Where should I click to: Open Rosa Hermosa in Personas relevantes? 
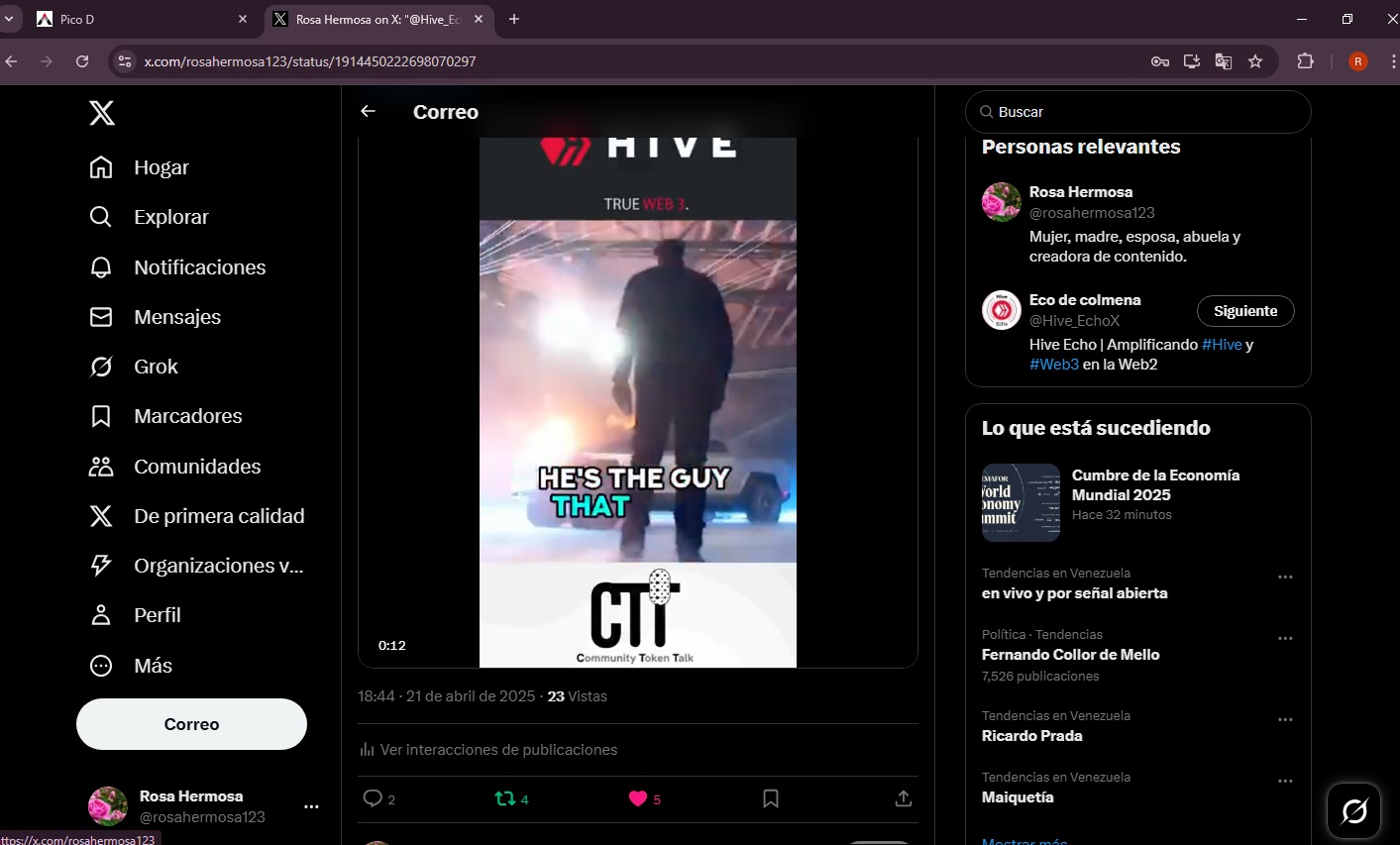(1080, 192)
